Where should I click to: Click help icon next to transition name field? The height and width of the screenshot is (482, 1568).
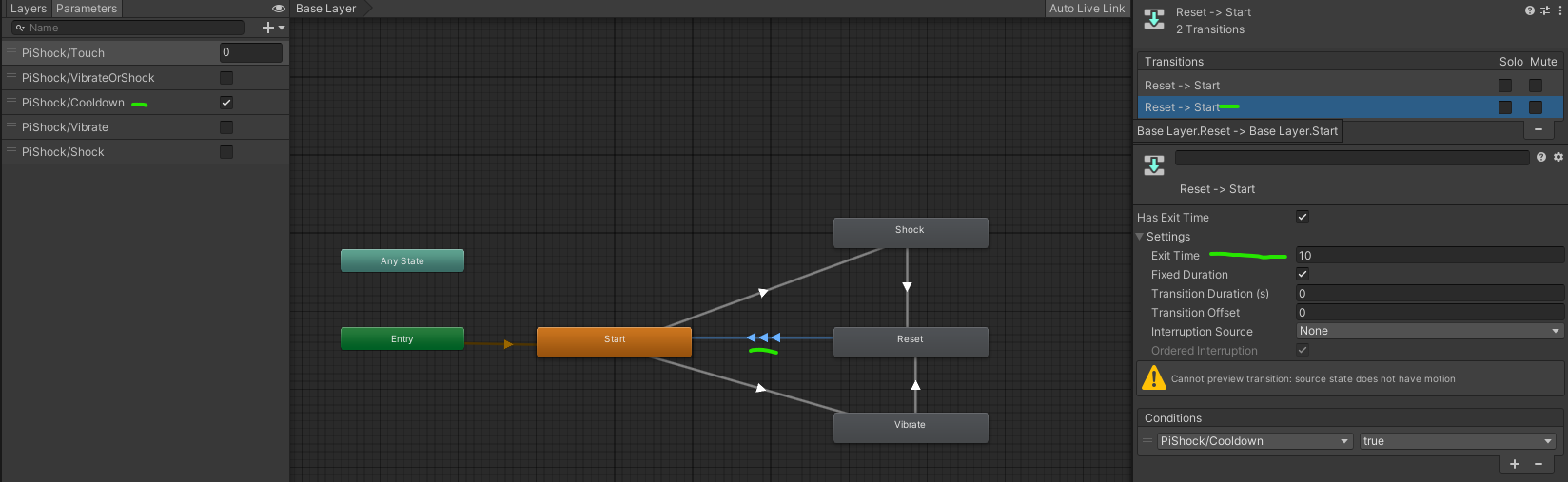[1541, 157]
